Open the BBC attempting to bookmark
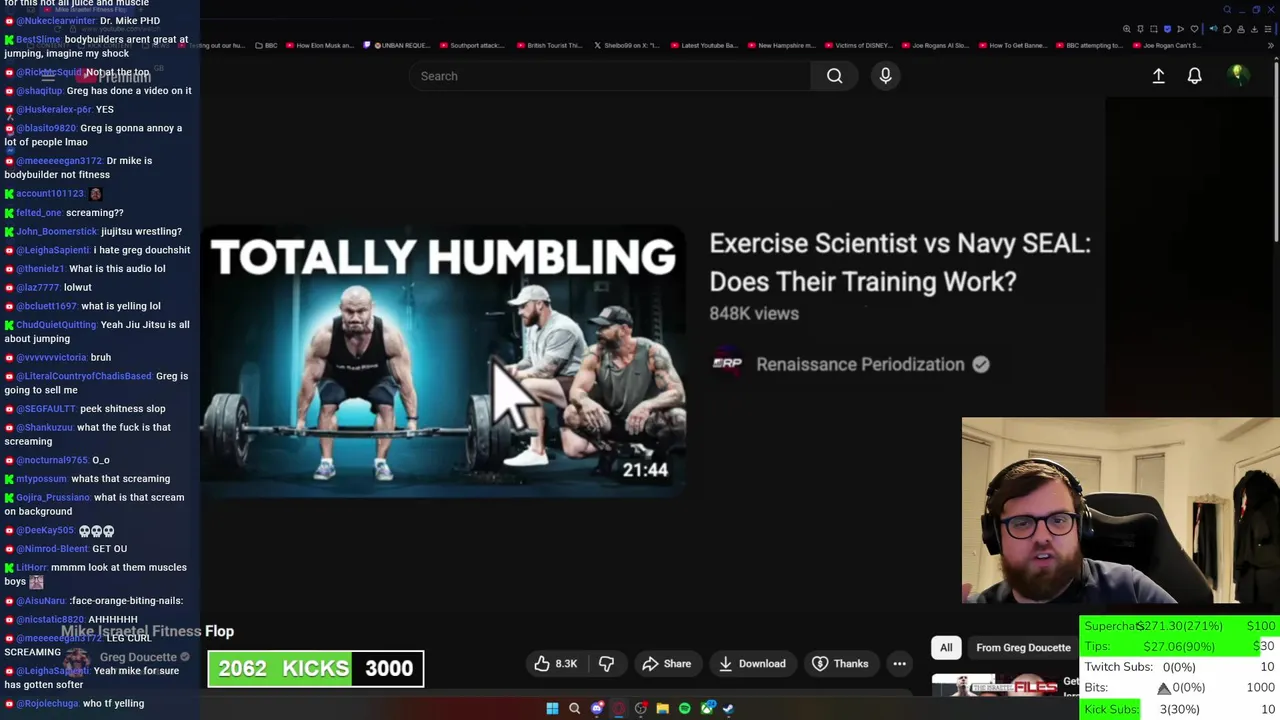Image resolution: width=1280 pixels, height=720 pixels. [1090, 45]
